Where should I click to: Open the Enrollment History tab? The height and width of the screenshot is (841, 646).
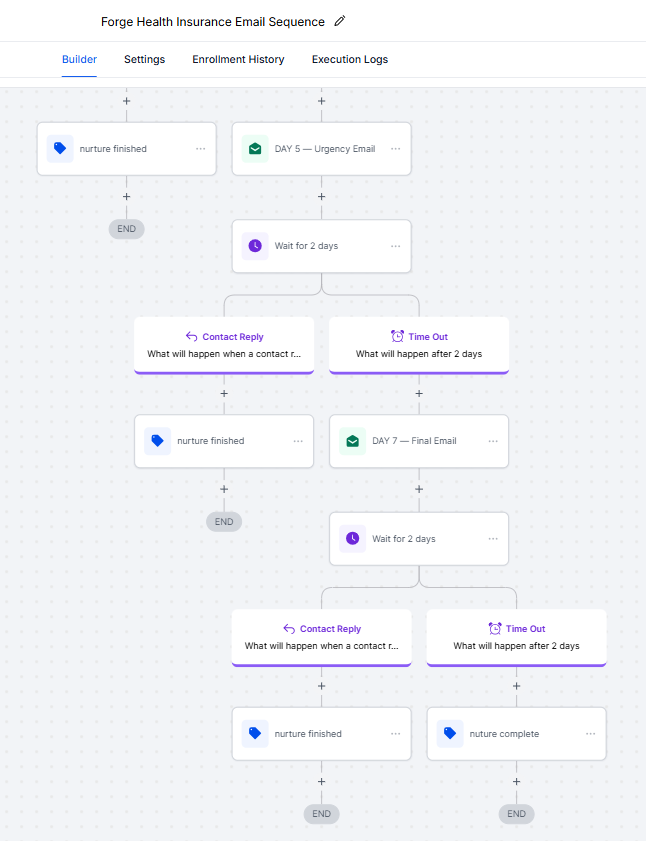tap(238, 60)
